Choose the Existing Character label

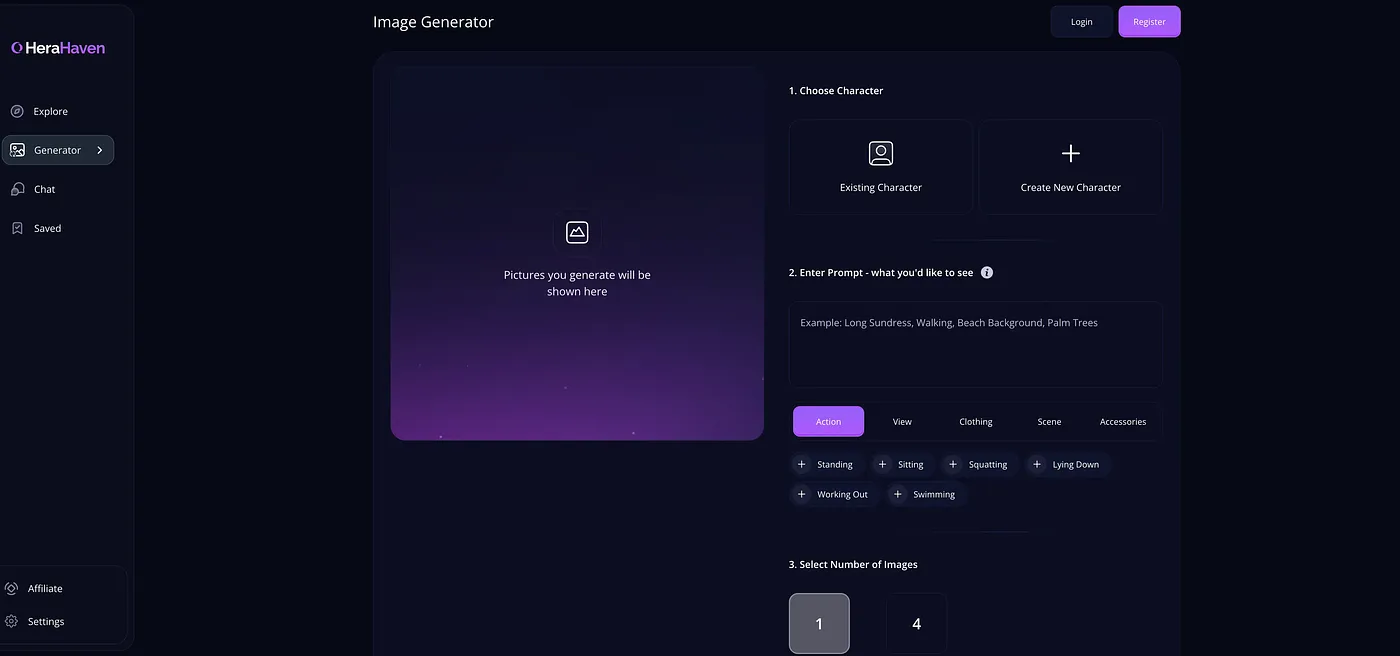point(881,187)
